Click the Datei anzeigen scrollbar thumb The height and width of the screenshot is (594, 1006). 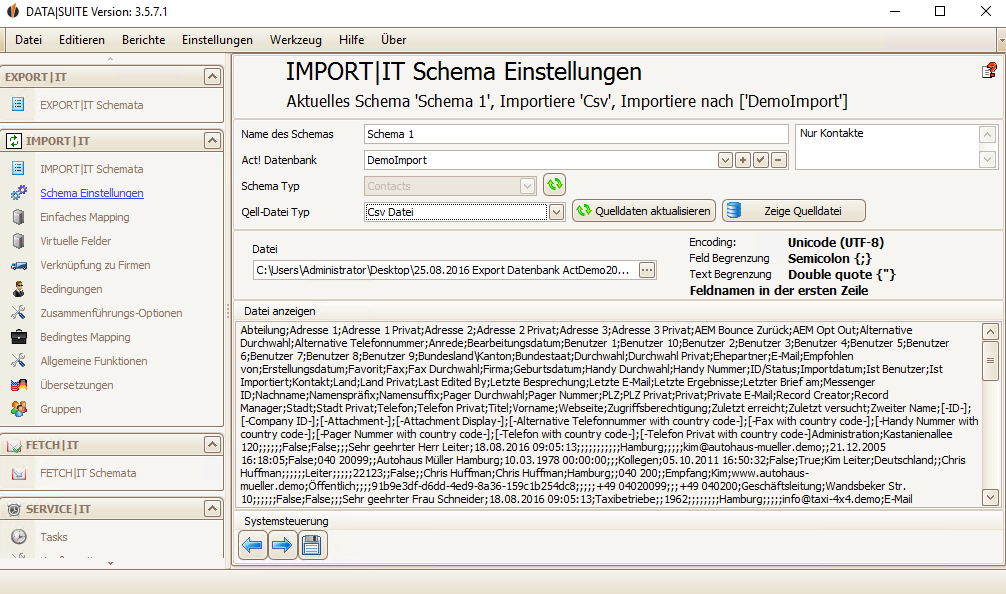990,361
